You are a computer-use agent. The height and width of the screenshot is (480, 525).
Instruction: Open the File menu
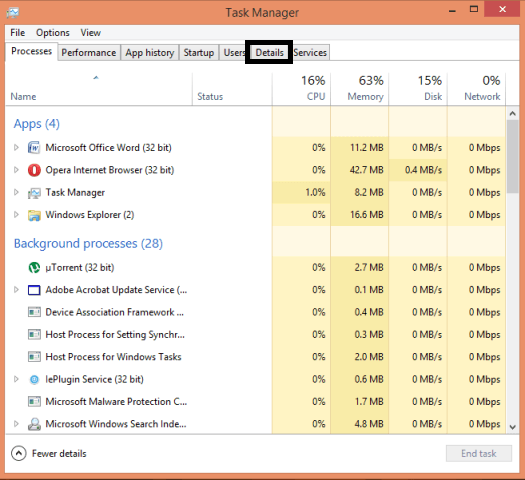[17, 33]
